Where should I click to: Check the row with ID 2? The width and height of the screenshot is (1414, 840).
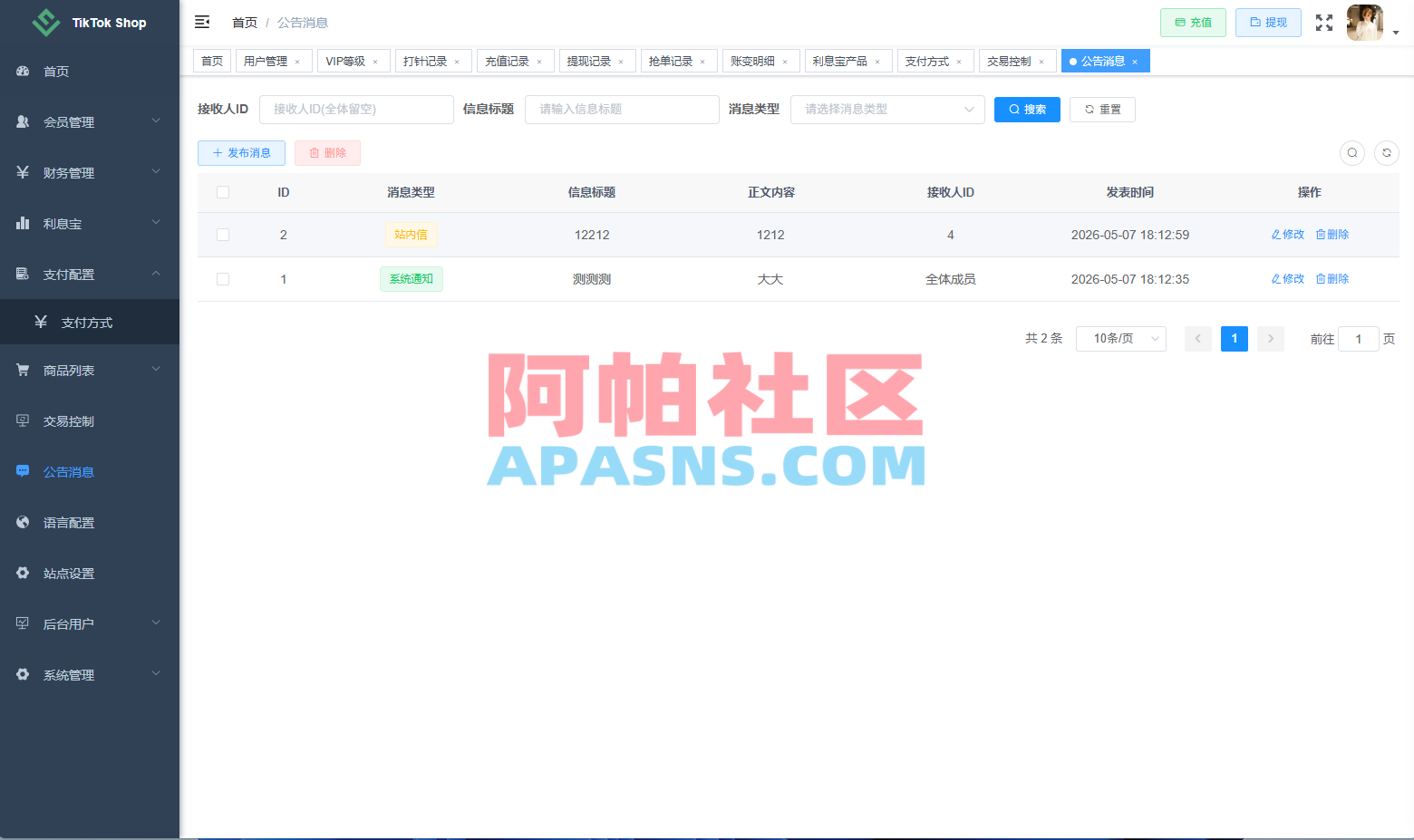[223, 235]
